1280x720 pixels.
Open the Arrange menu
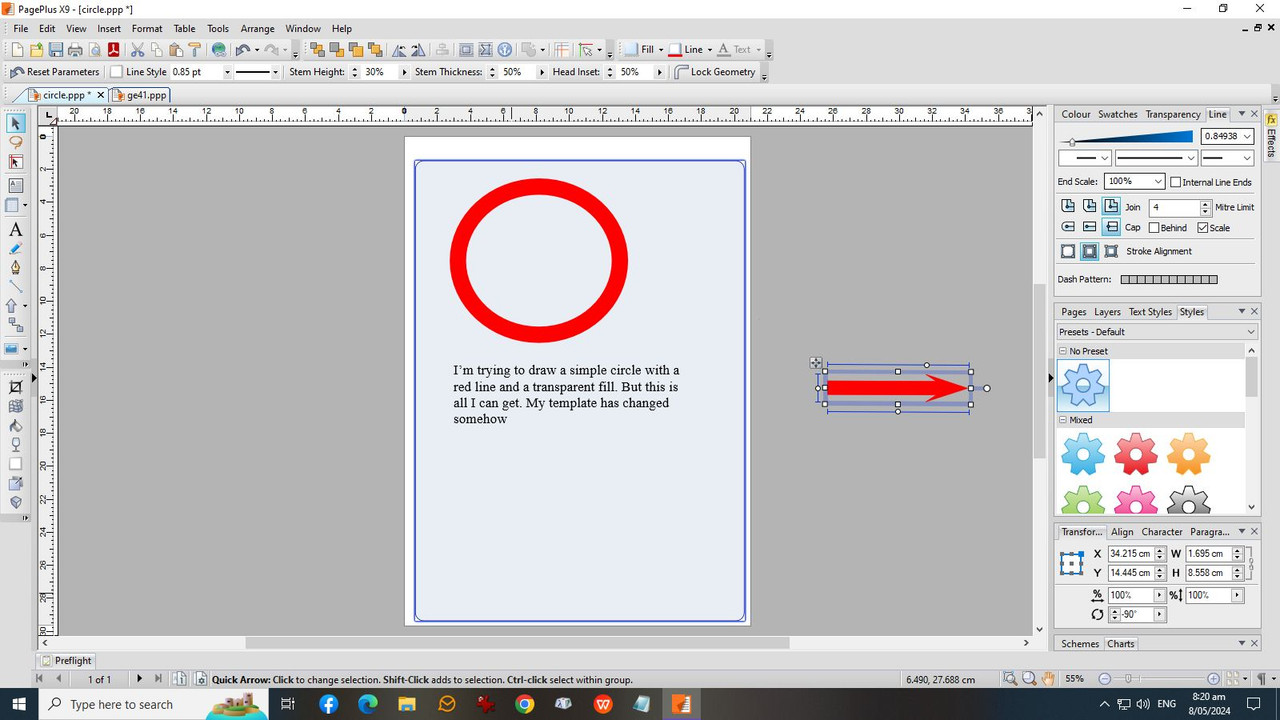coord(257,29)
